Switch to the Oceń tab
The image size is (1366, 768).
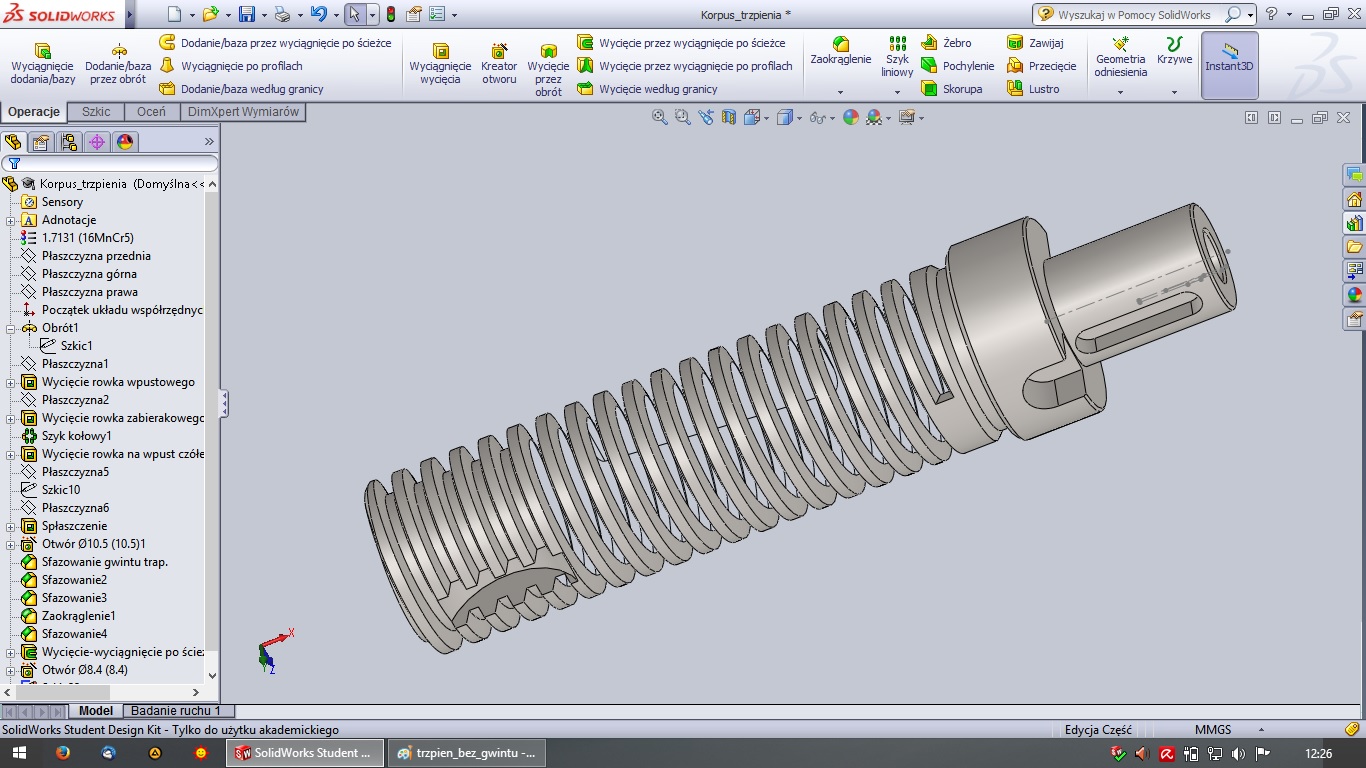(x=151, y=112)
